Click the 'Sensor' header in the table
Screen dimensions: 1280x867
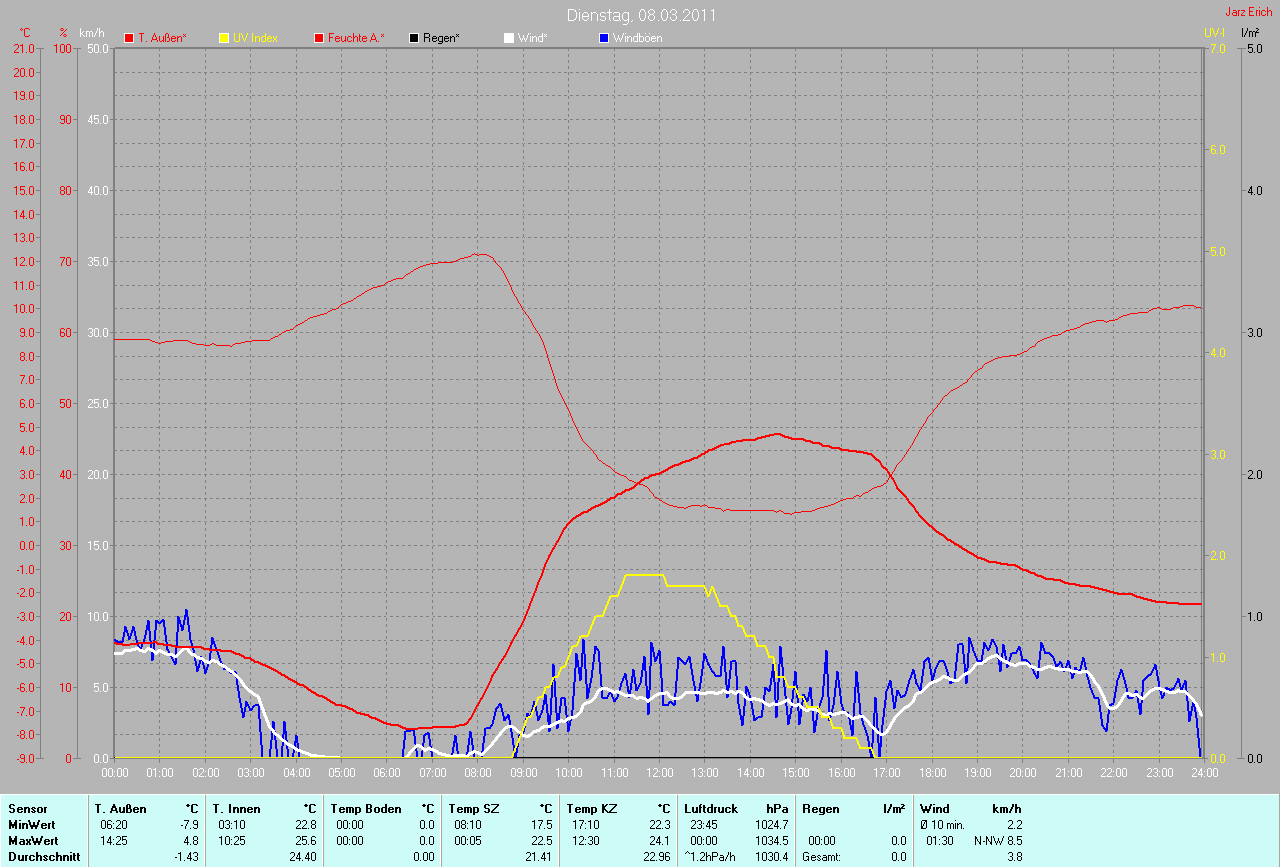[x=27, y=809]
